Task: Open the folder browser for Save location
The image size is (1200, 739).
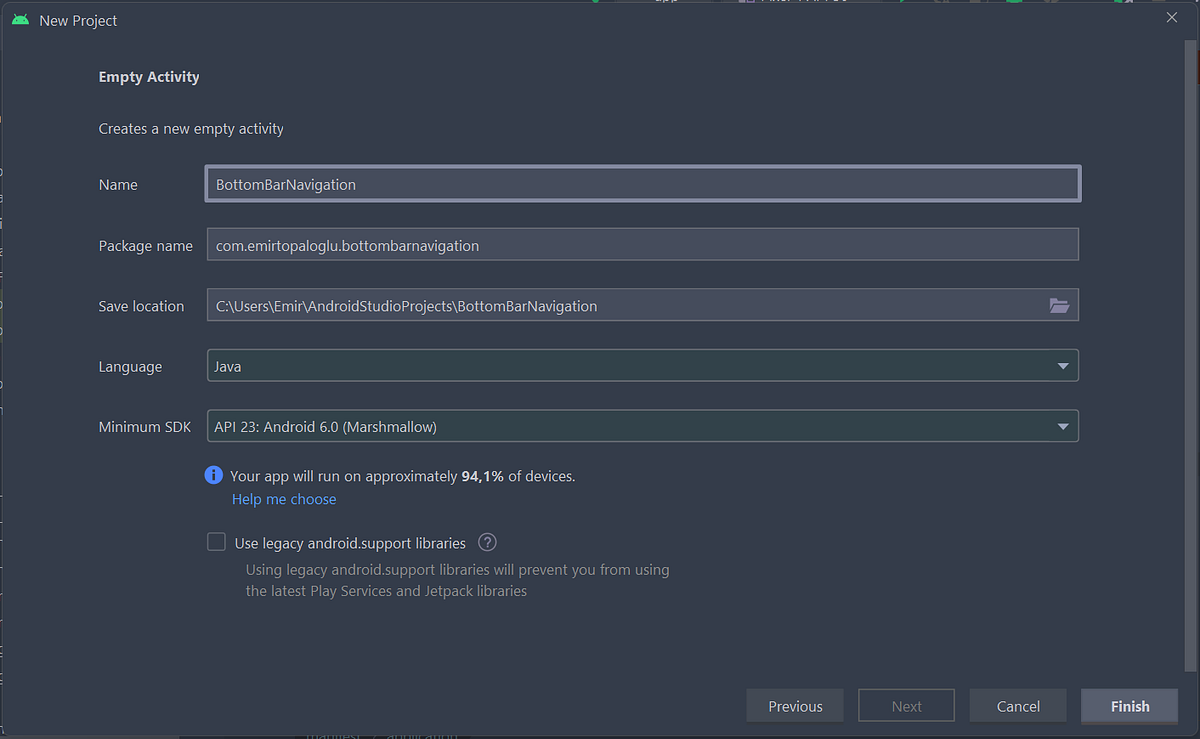Action: coord(1059,306)
